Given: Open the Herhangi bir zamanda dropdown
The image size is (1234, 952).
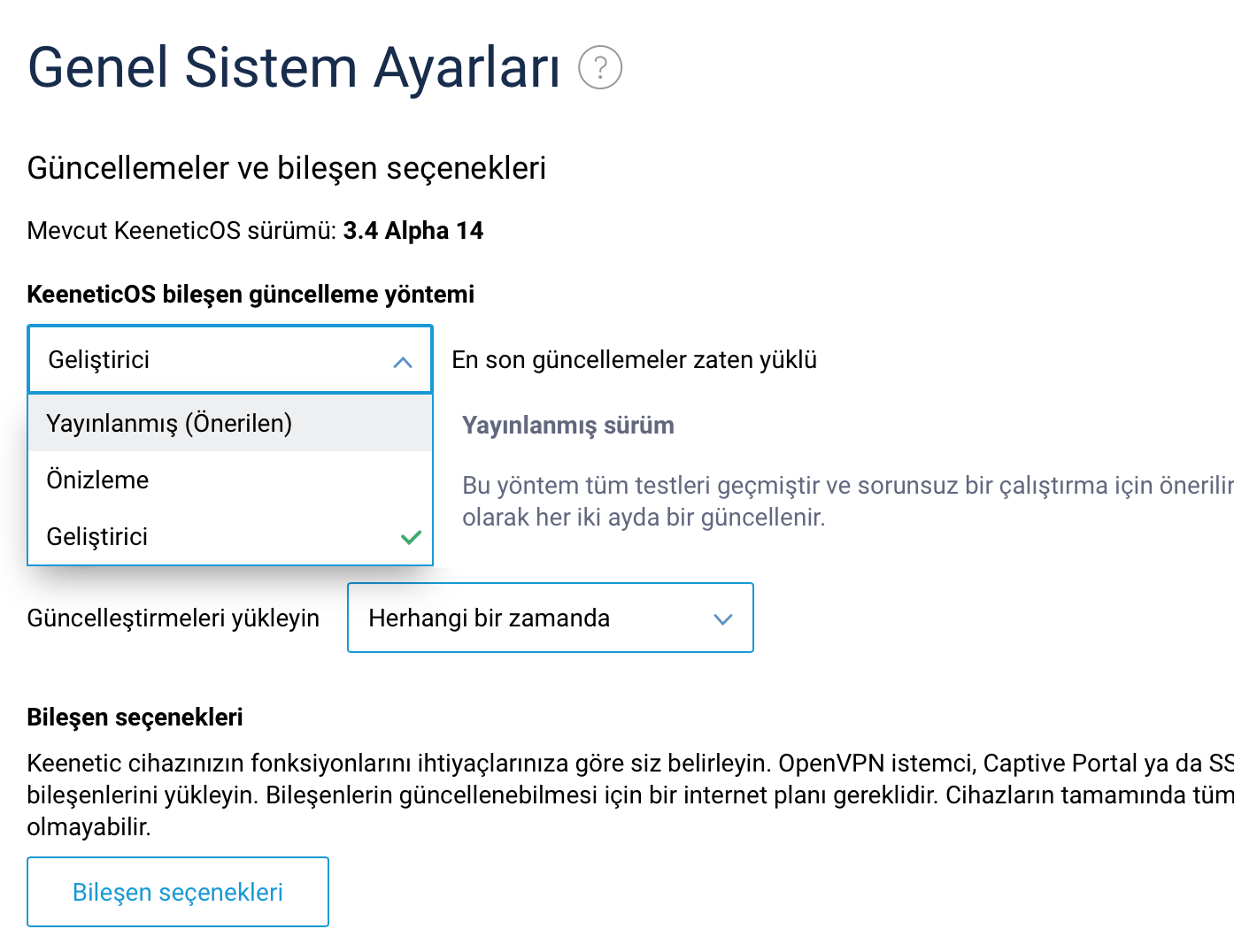Looking at the screenshot, I should click(551, 618).
